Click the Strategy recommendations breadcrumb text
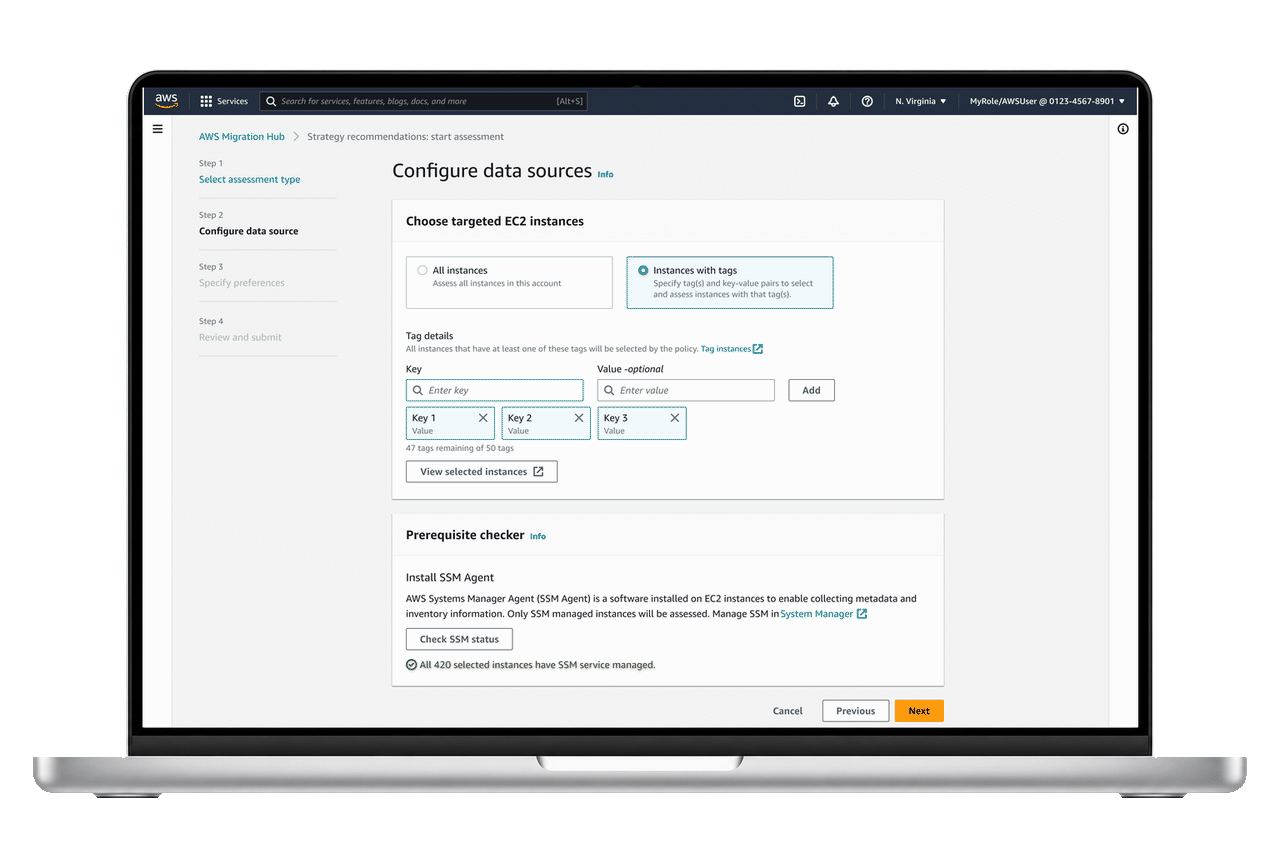 [x=405, y=136]
